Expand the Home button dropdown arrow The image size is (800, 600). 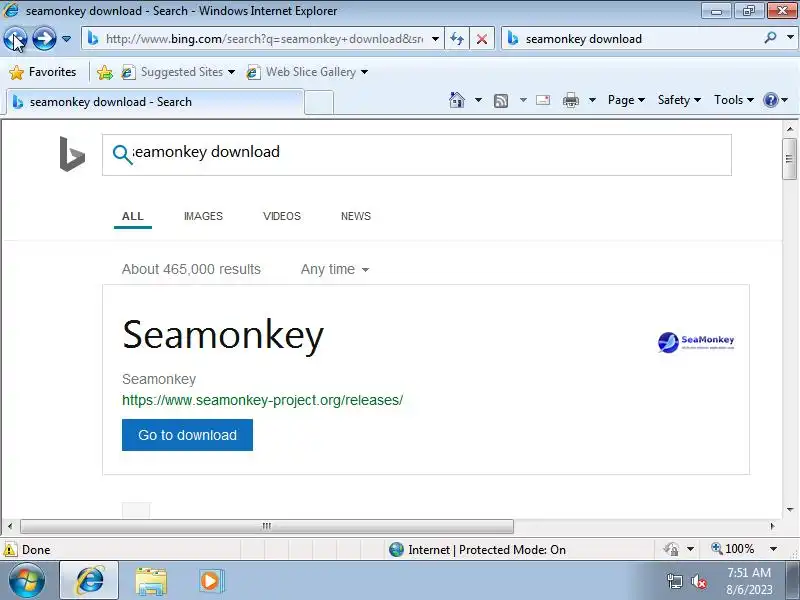(478, 100)
